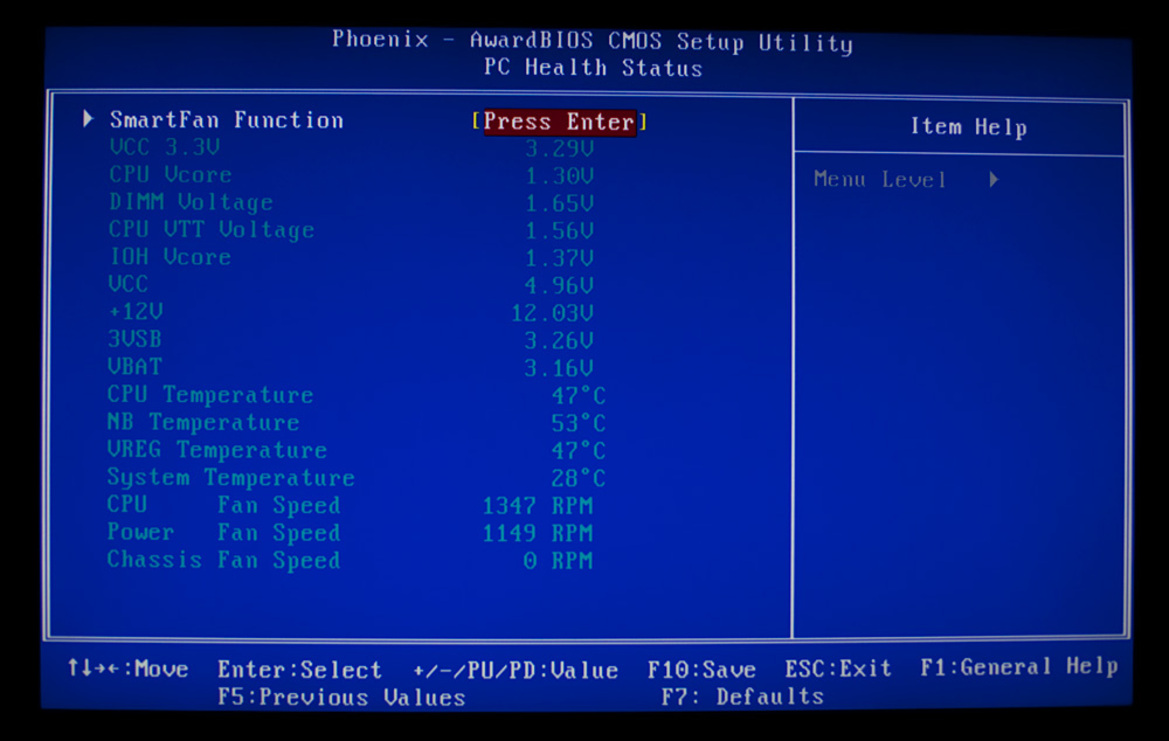Click the Move arrow keys hint
This screenshot has height=741, width=1169.
(128, 669)
